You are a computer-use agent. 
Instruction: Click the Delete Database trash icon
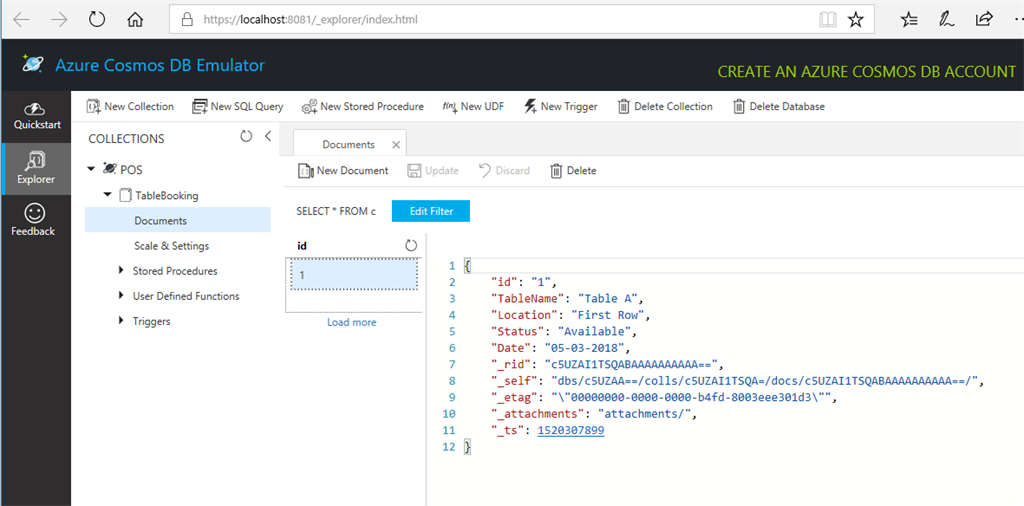[739, 106]
